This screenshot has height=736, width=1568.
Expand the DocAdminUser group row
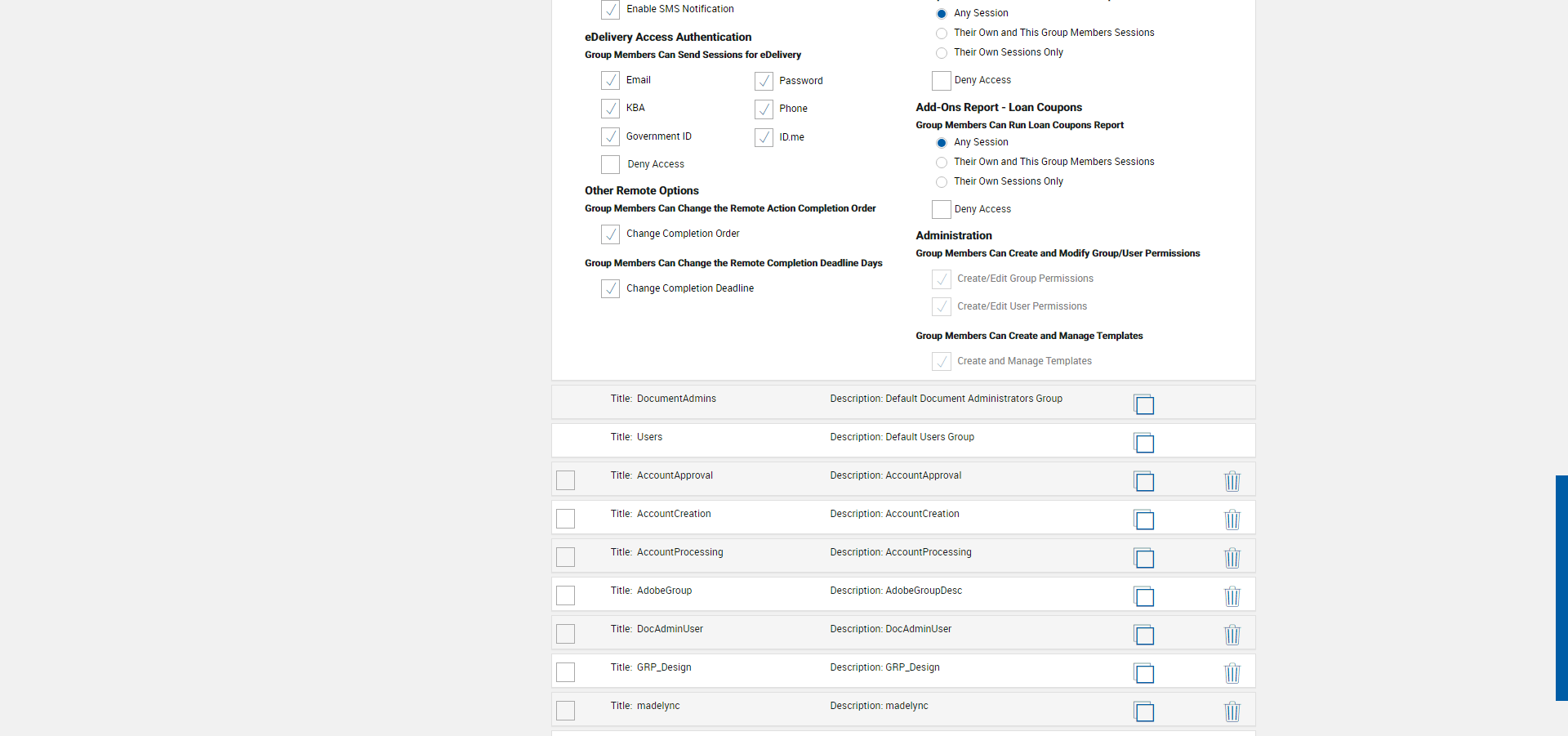tap(670, 629)
